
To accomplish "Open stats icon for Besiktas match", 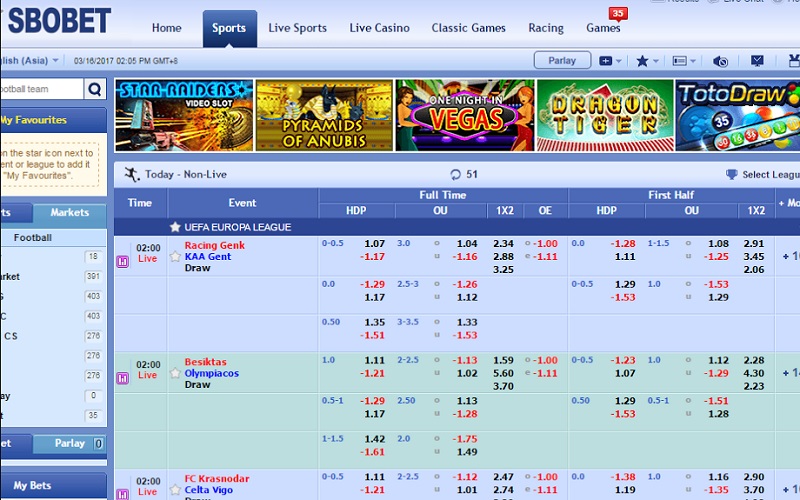I will 123,378.
